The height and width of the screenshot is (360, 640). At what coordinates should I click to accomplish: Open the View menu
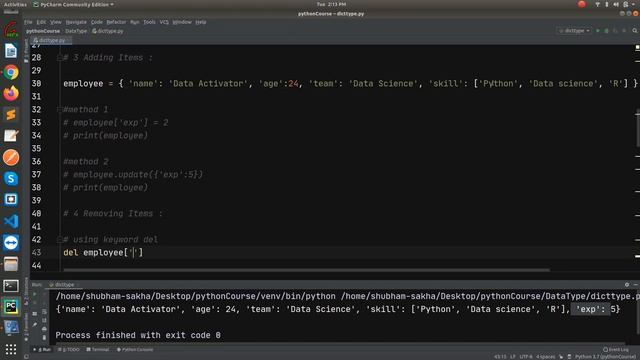56,22
